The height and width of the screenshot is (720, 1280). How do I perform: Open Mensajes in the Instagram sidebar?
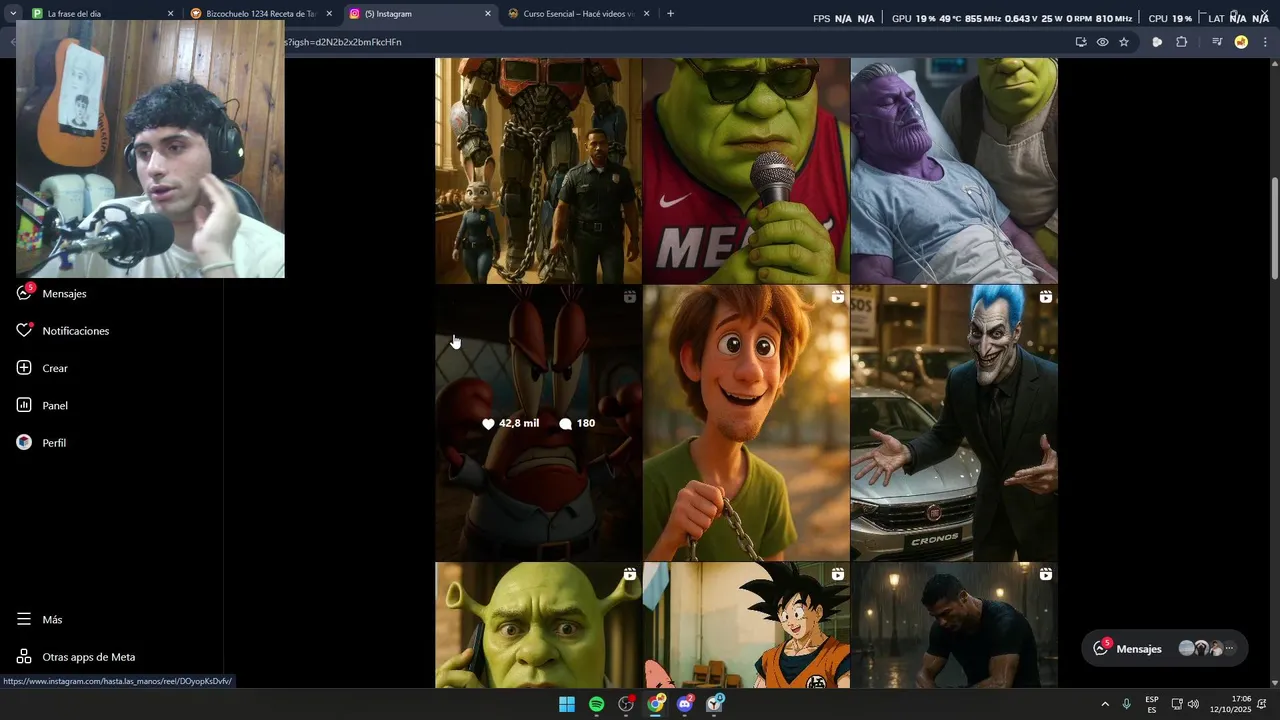64,294
